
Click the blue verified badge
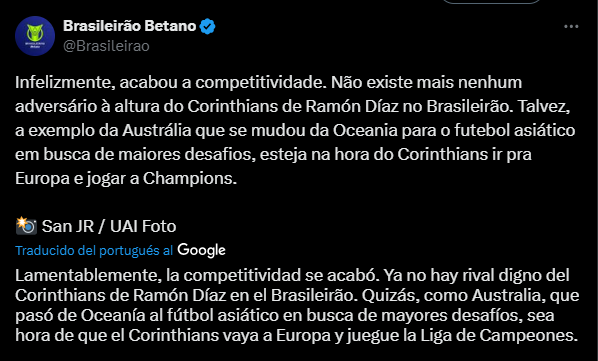tap(208, 26)
